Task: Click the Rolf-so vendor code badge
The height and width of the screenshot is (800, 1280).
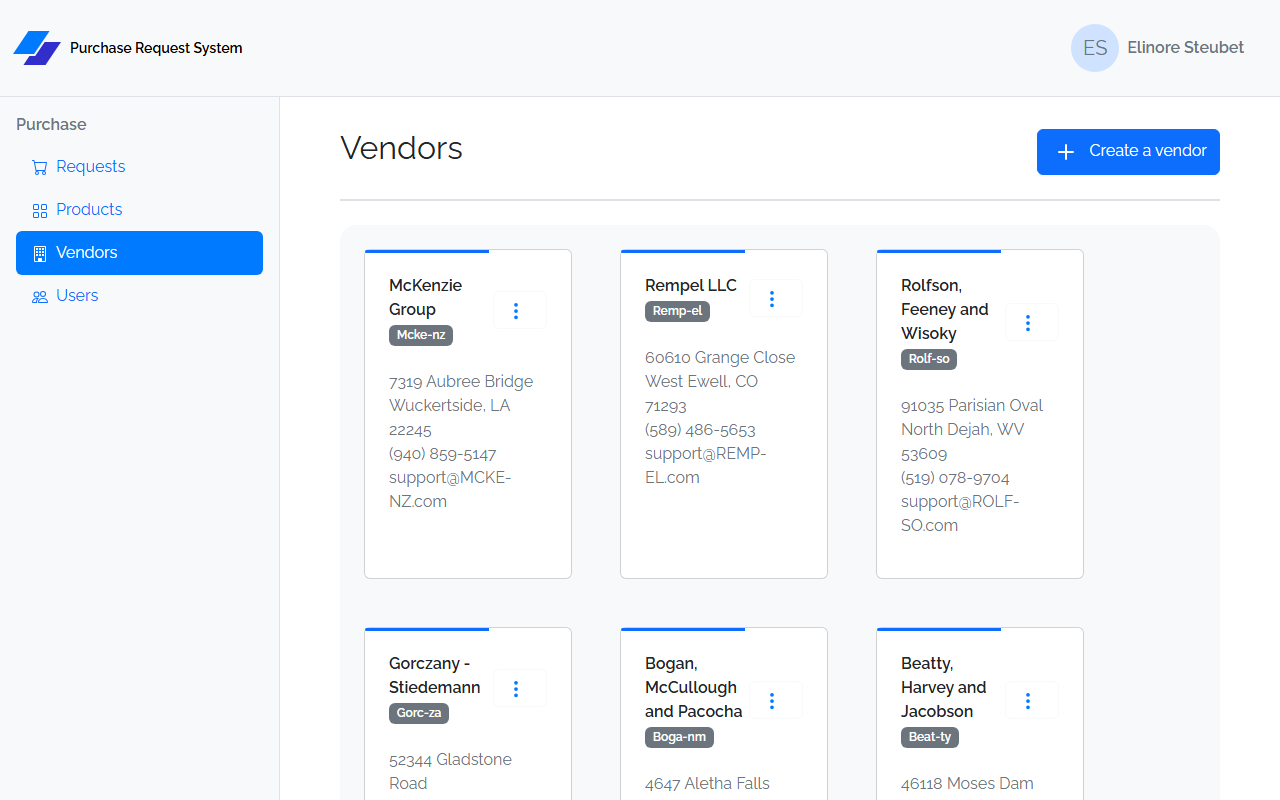Action: (x=929, y=359)
